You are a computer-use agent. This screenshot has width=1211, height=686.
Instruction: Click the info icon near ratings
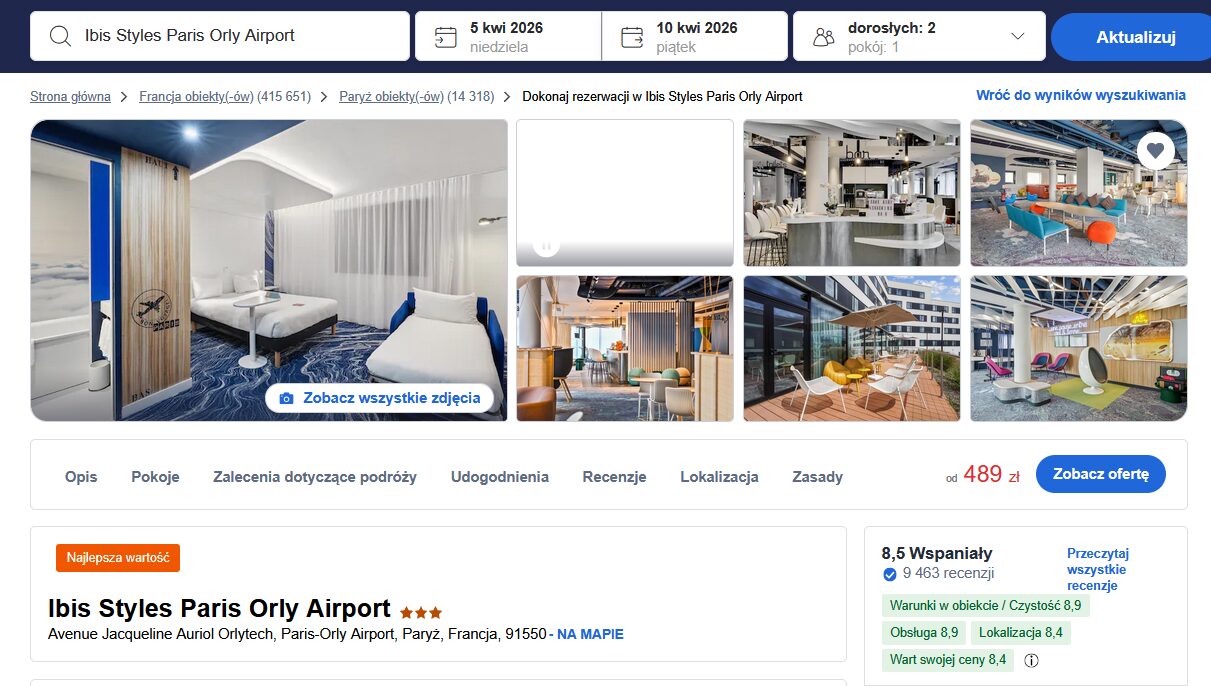(x=1032, y=660)
